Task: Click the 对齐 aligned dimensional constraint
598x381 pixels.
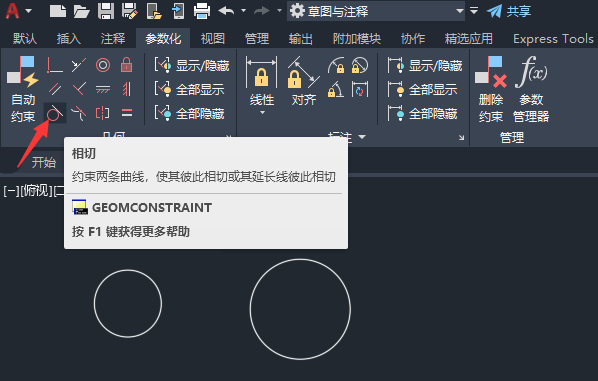Action: click(x=304, y=81)
